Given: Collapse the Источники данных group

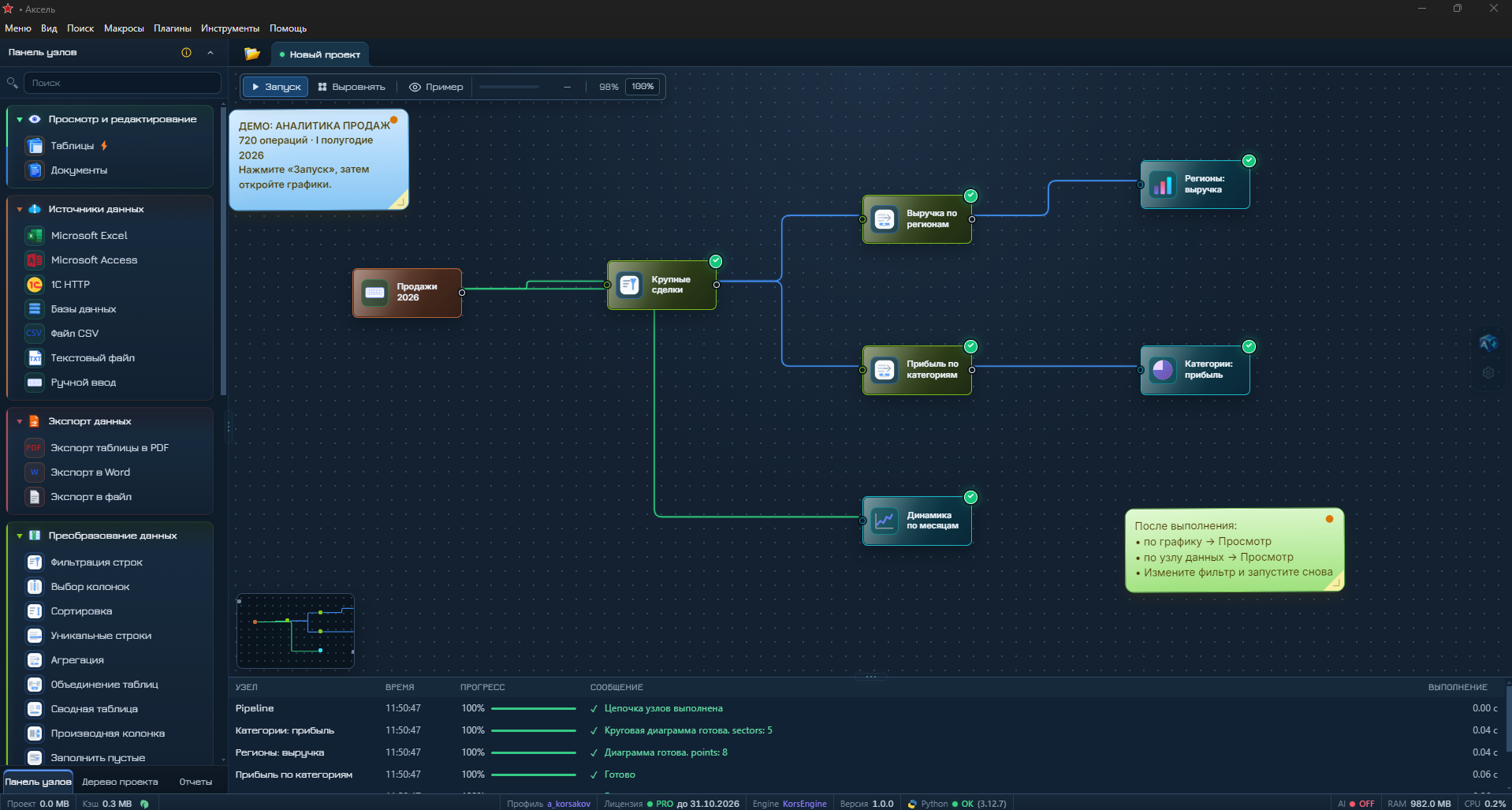Looking at the screenshot, I should tap(20, 209).
